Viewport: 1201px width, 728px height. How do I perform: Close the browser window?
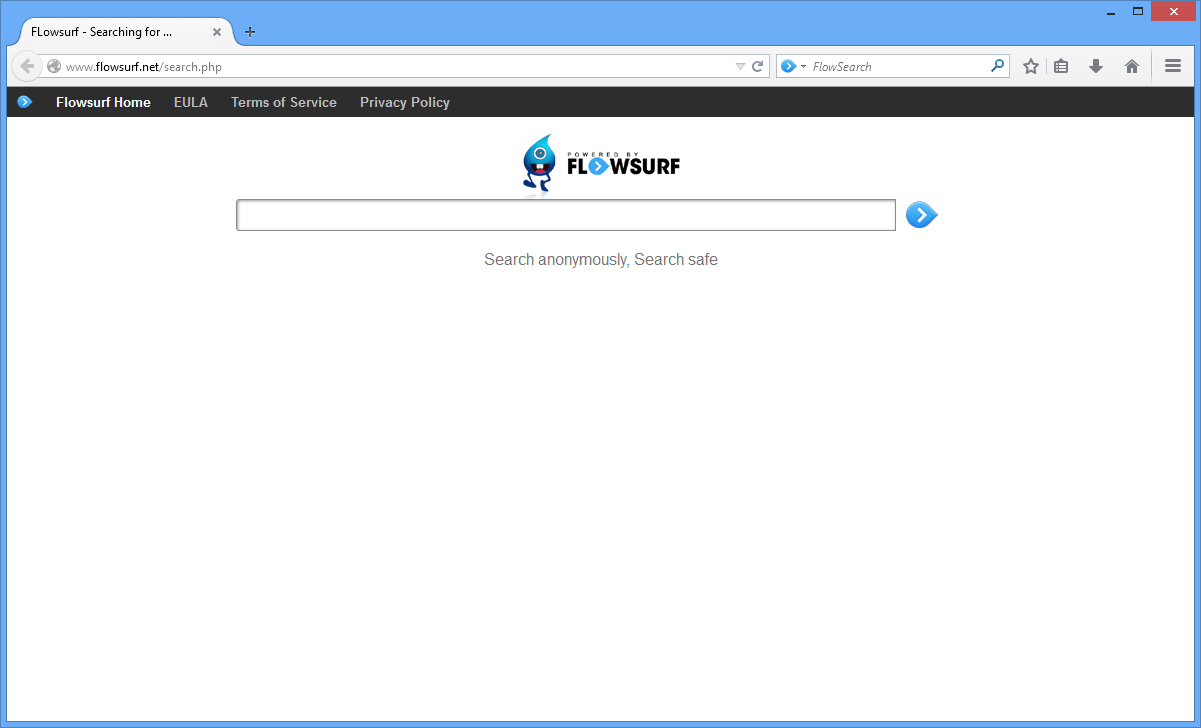click(x=1171, y=11)
